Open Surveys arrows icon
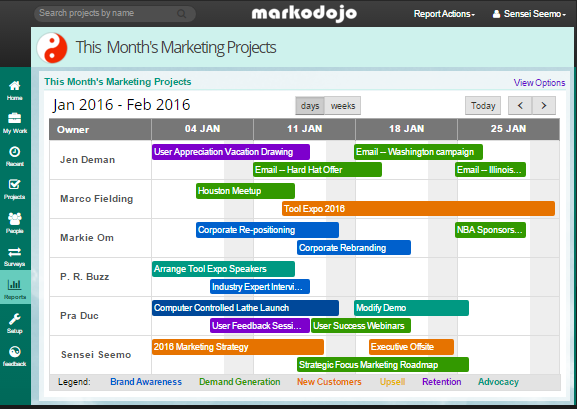 14,252
